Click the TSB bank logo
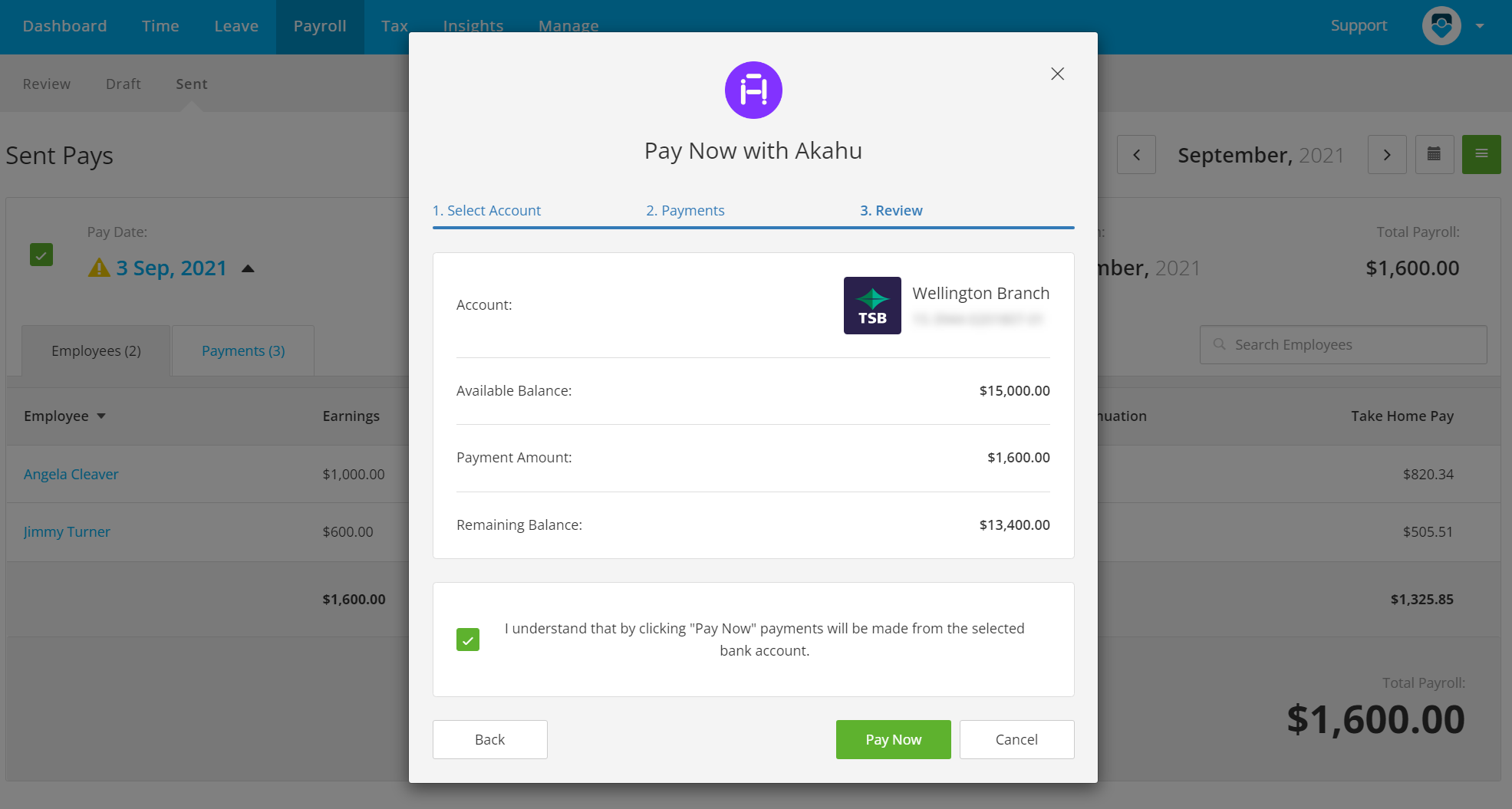Screen dimensions: 1512x809 872,305
